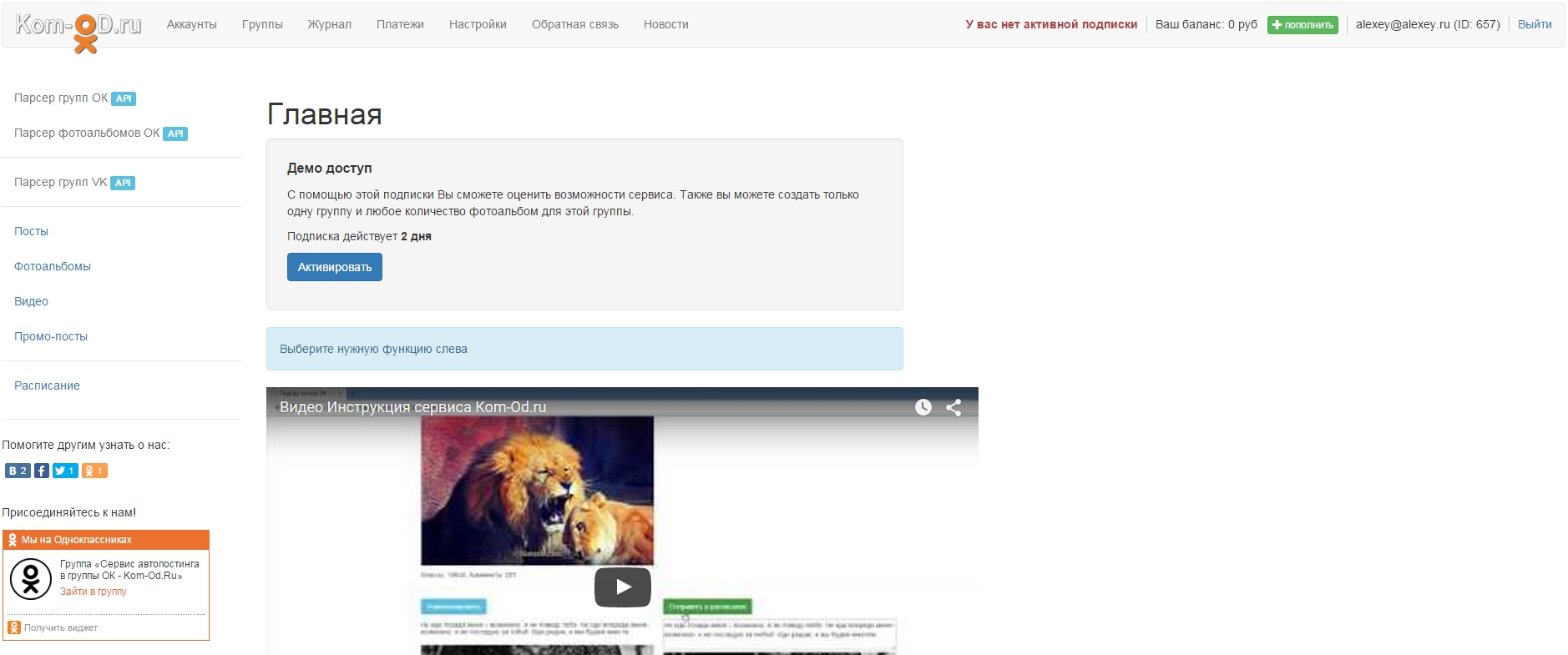Share via the orange Odnoklassniki button
Screen dimensions: 1568x655
(x=94, y=471)
